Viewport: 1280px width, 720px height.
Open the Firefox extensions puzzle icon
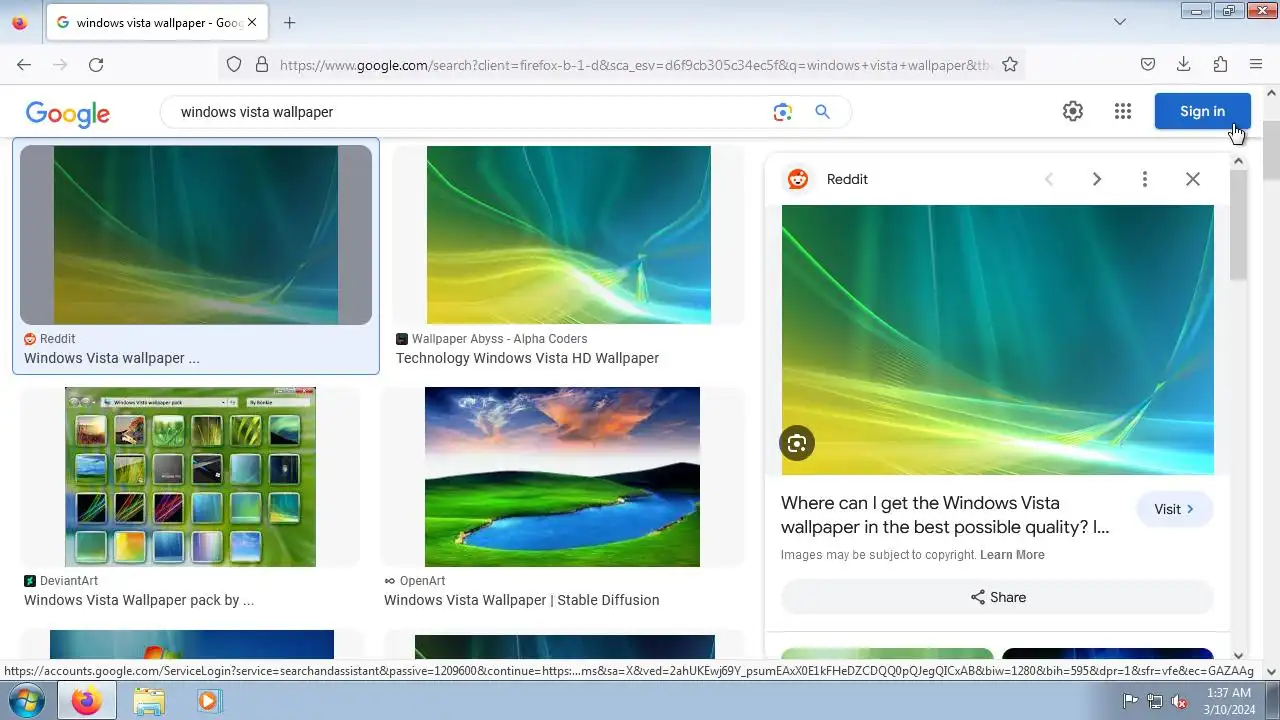click(x=1220, y=65)
